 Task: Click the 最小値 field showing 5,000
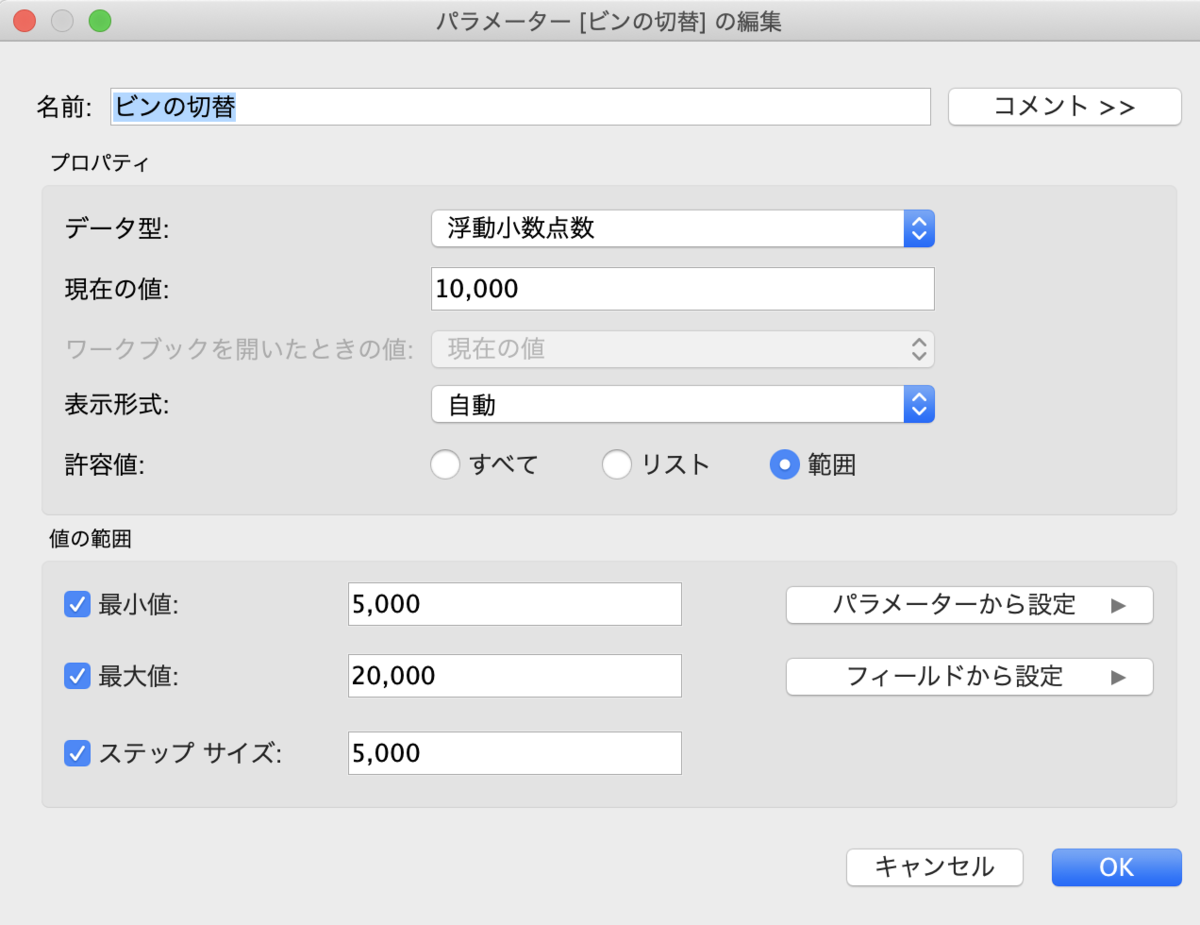(515, 604)
